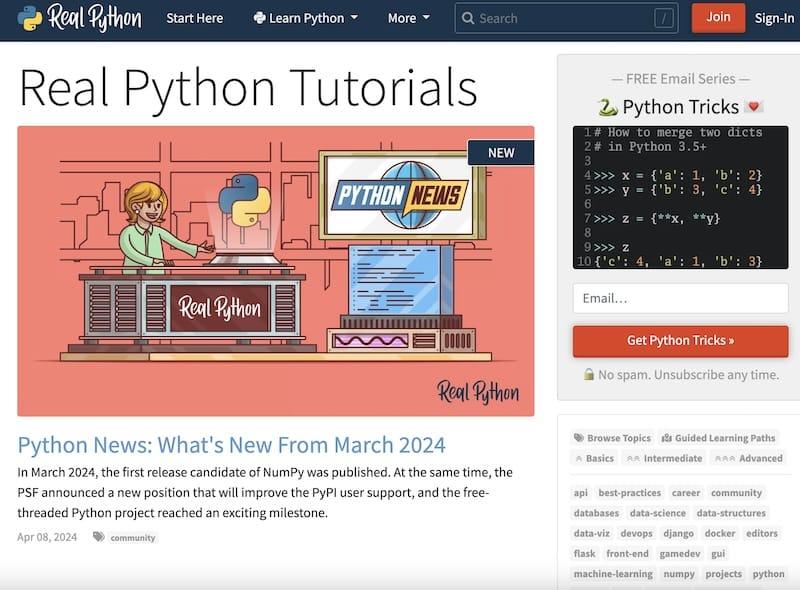The height and width of the screenshot is (590, 800).
Task: Click the Sign-In link
Action: (774, 18)
